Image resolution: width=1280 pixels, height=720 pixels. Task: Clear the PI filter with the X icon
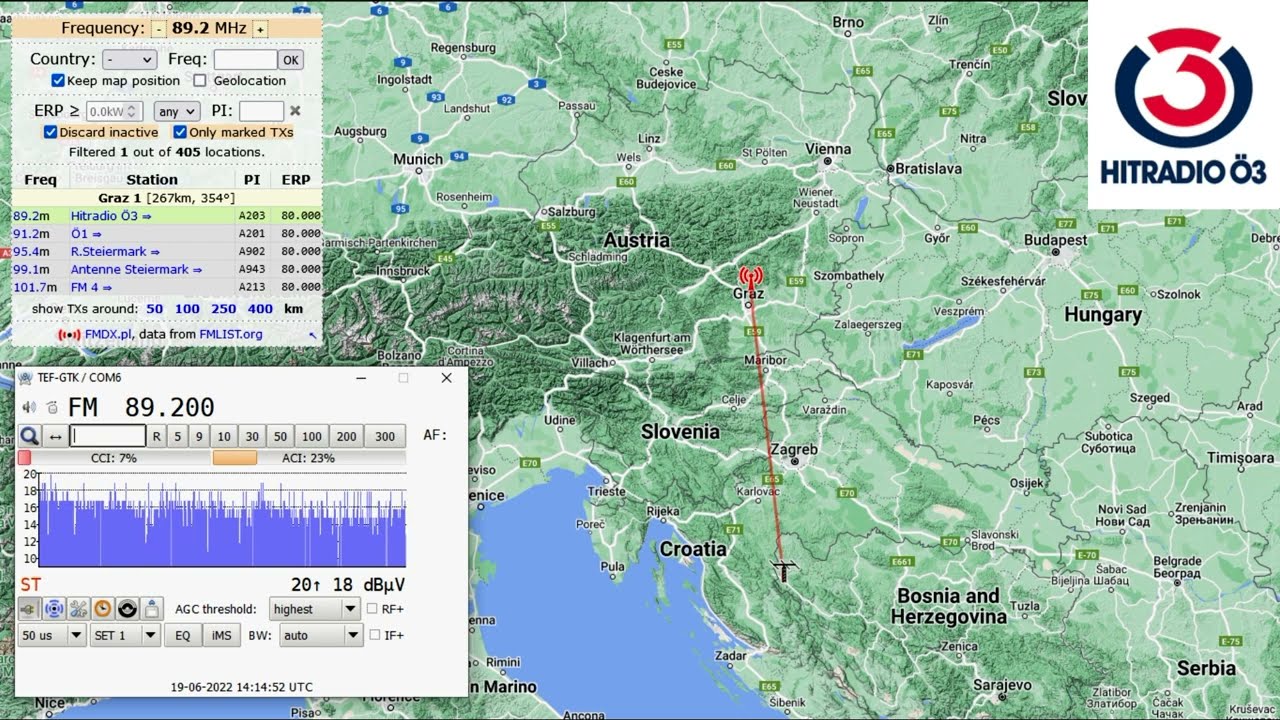[x=295, y=111]
